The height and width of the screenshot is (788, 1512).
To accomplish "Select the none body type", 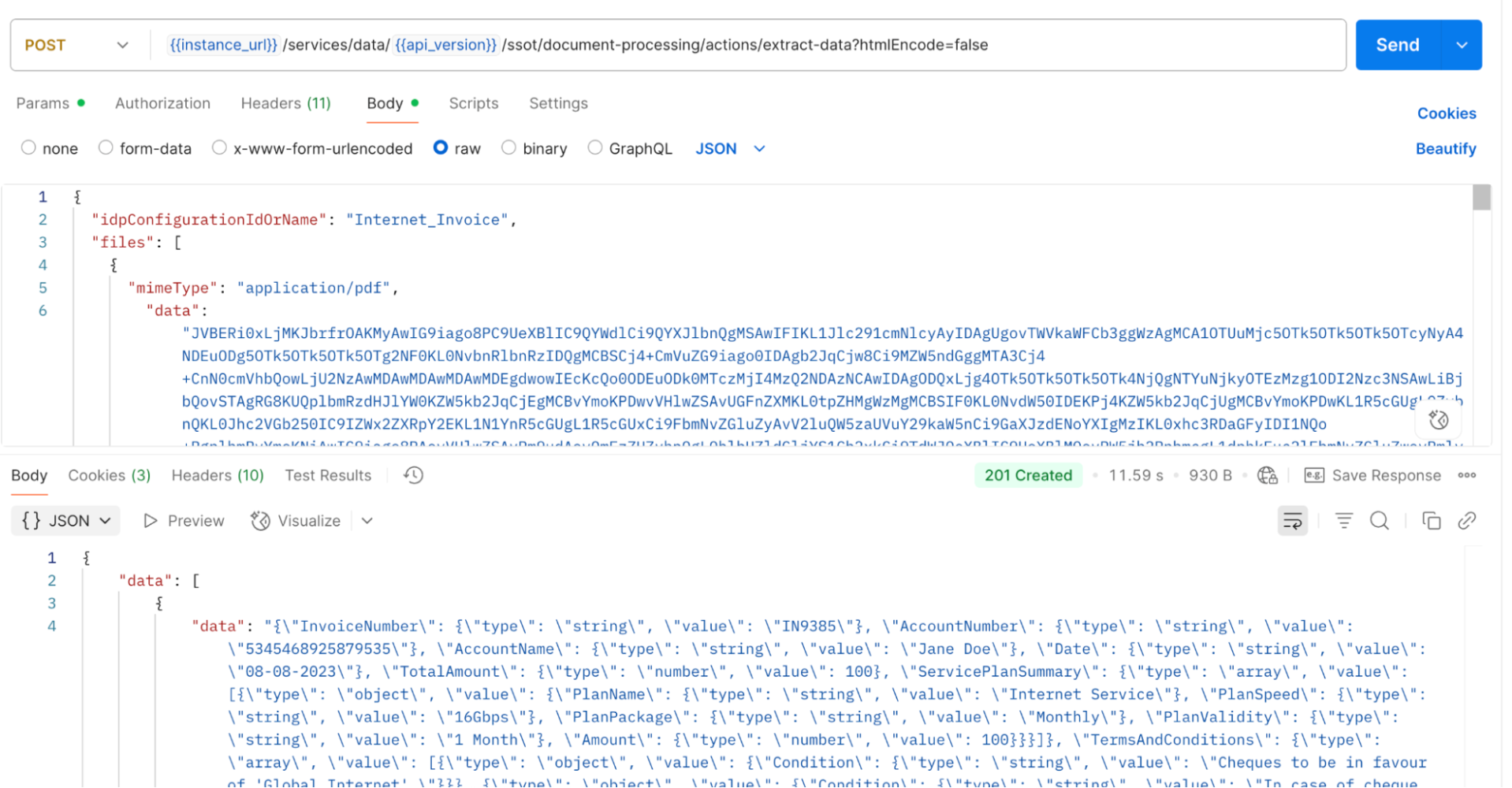I will (28, 148).
